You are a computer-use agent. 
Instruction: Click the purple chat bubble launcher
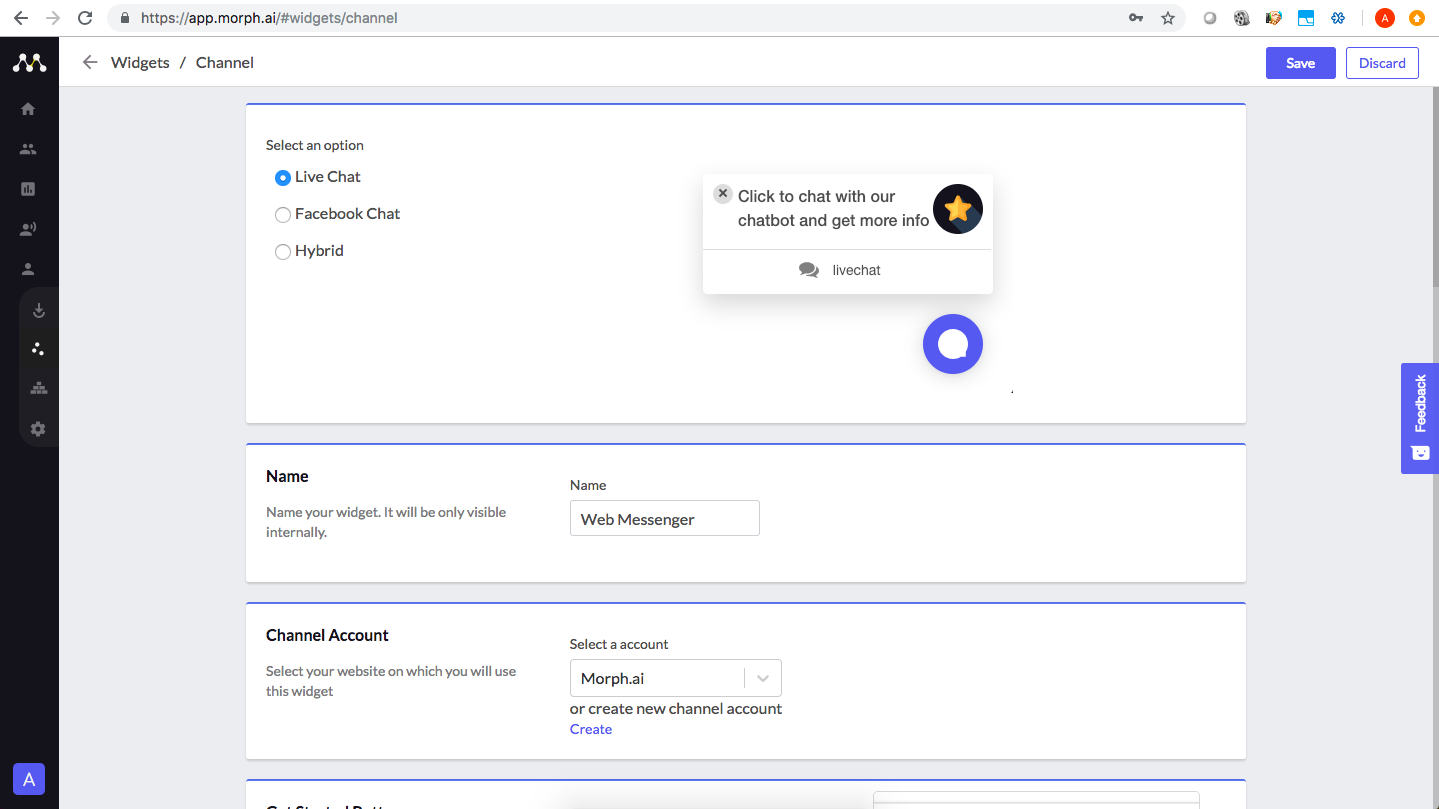click(x=953, y=344)
